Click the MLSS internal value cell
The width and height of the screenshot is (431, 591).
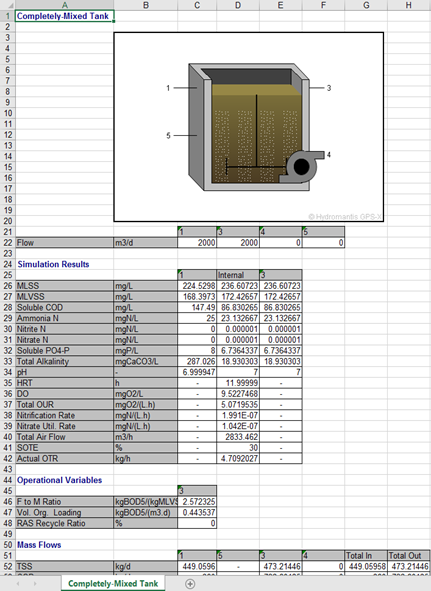(238, 286)
